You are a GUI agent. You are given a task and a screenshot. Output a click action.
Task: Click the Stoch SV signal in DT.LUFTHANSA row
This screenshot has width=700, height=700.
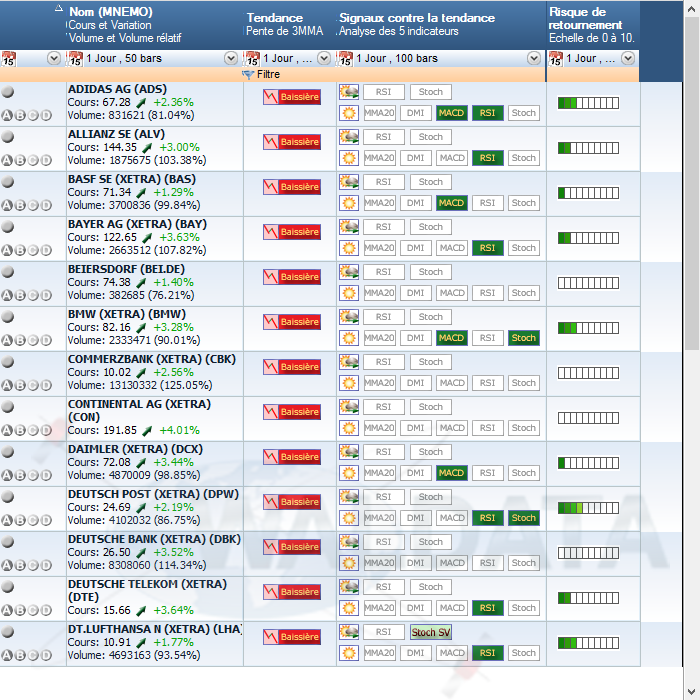[x=431, y=632]
